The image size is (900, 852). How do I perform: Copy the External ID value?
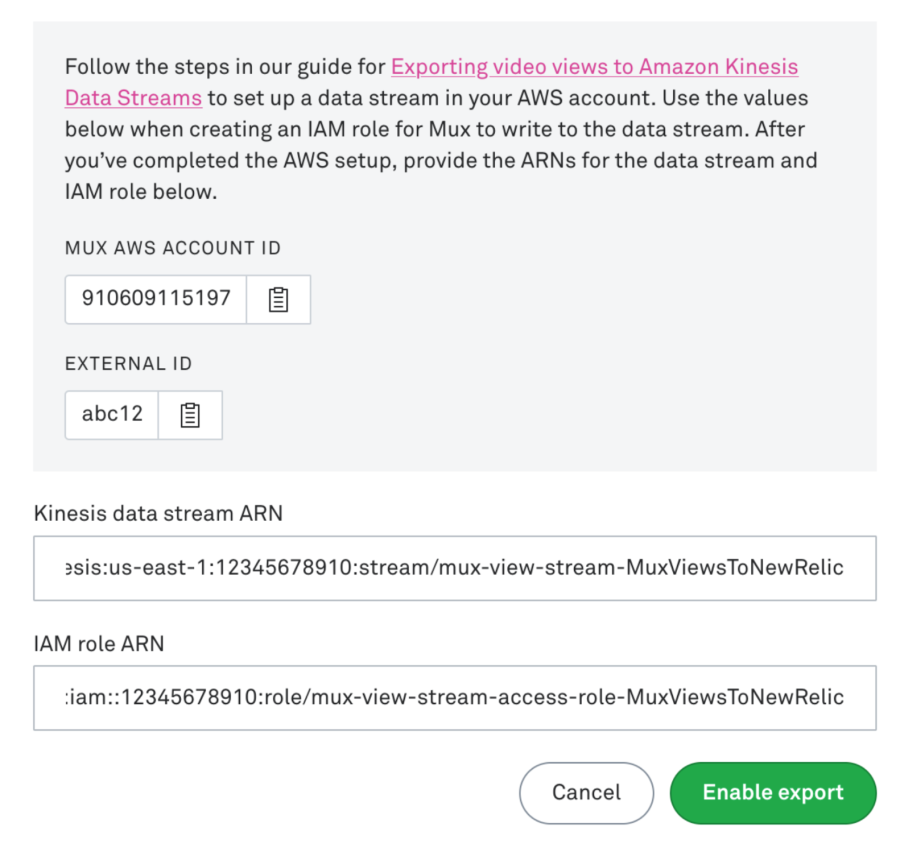[x=190, y=415]
